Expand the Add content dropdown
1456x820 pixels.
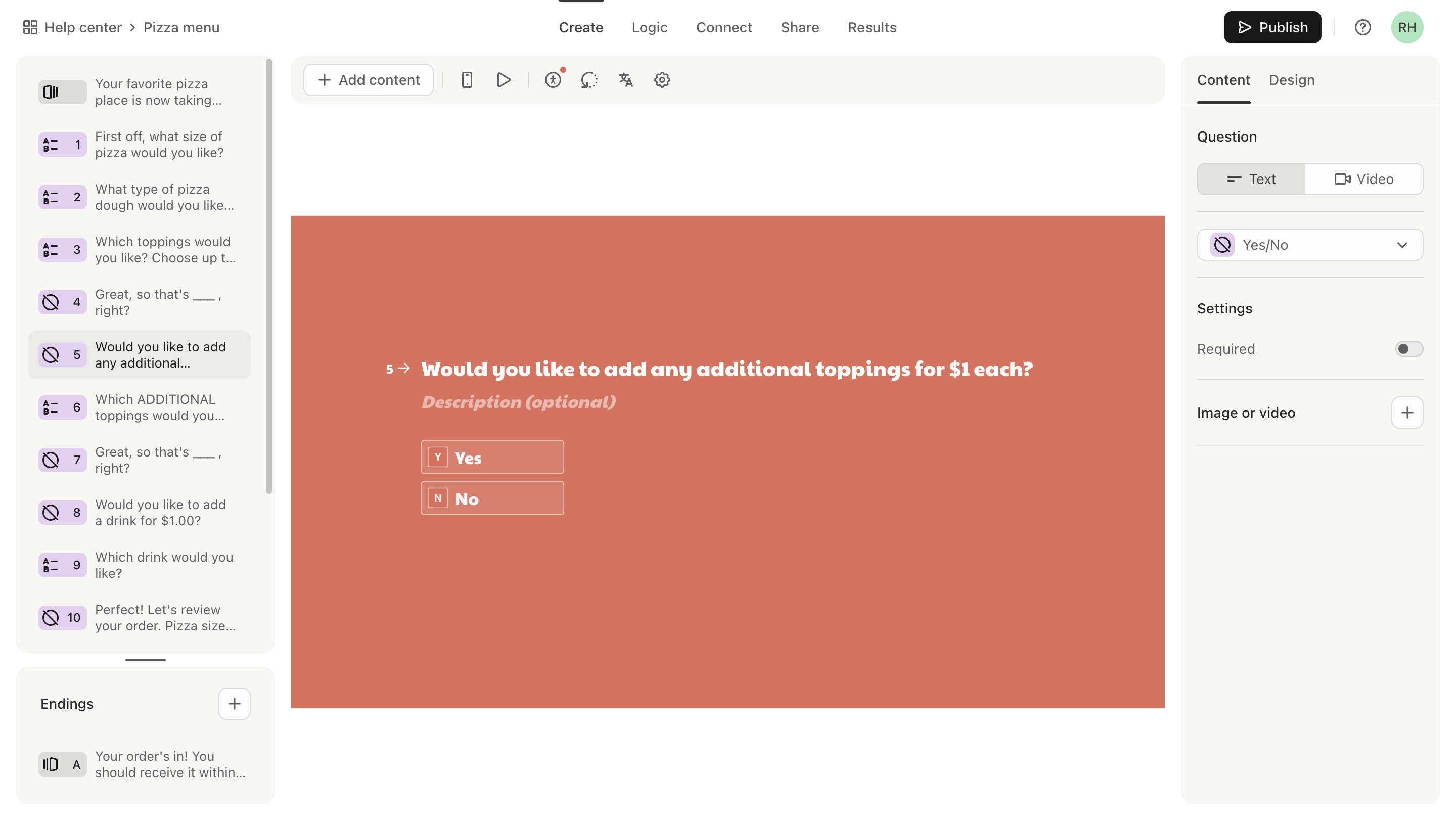(x=368, y=79)
